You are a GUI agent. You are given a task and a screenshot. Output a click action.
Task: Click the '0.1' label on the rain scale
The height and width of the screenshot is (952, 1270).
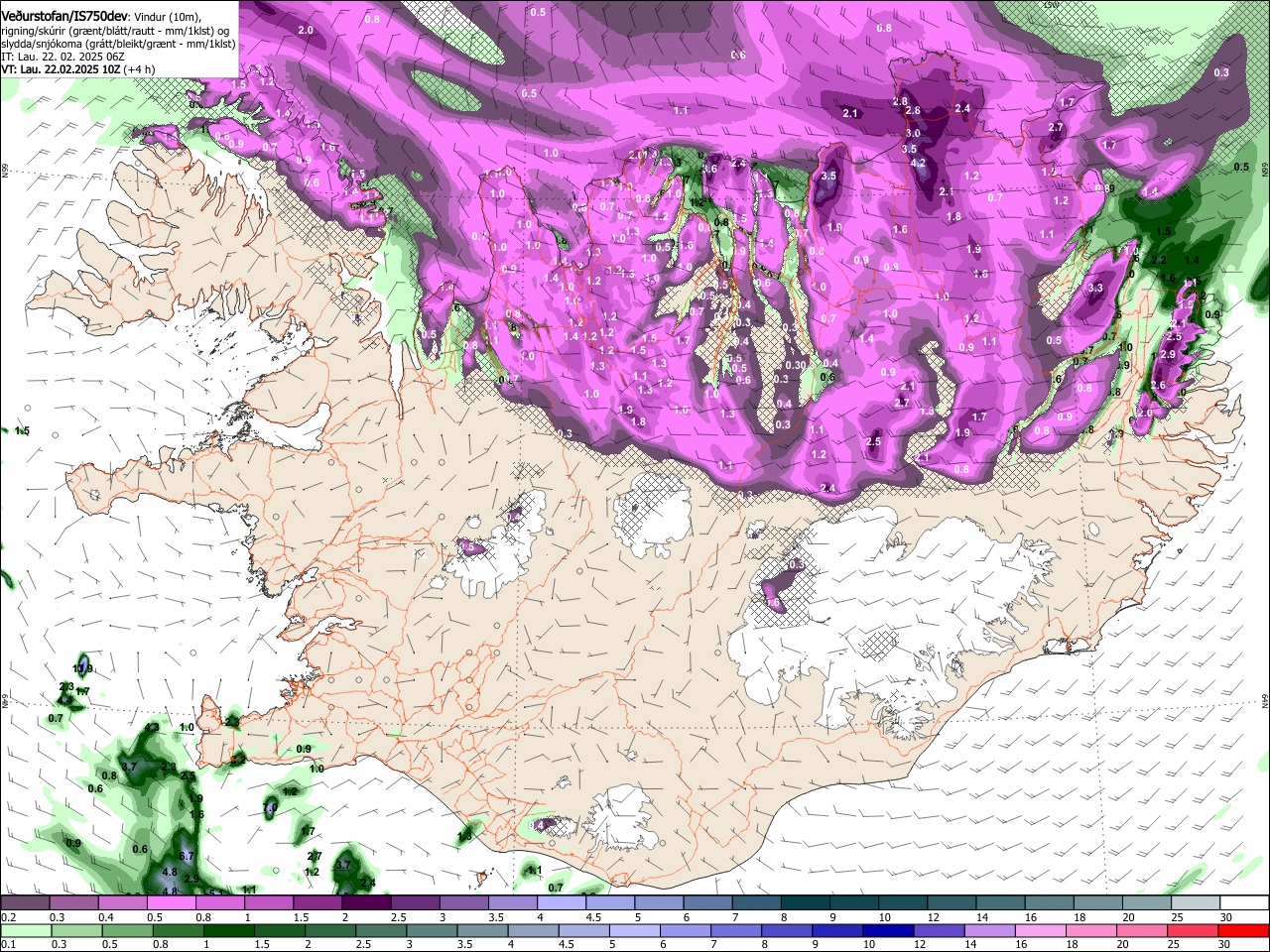(x=7, y=944)
